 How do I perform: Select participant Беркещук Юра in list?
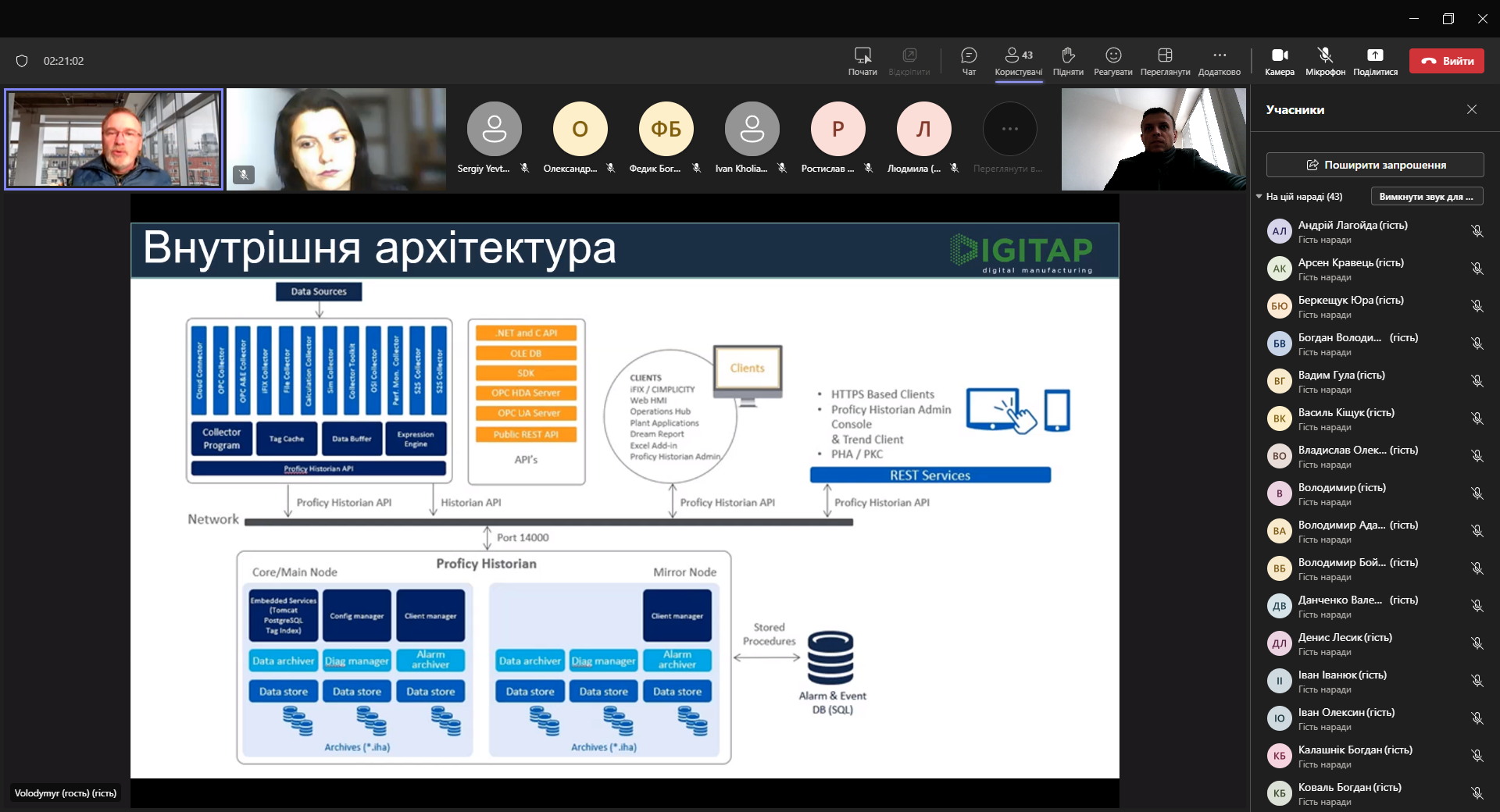tap(1375, 306)
